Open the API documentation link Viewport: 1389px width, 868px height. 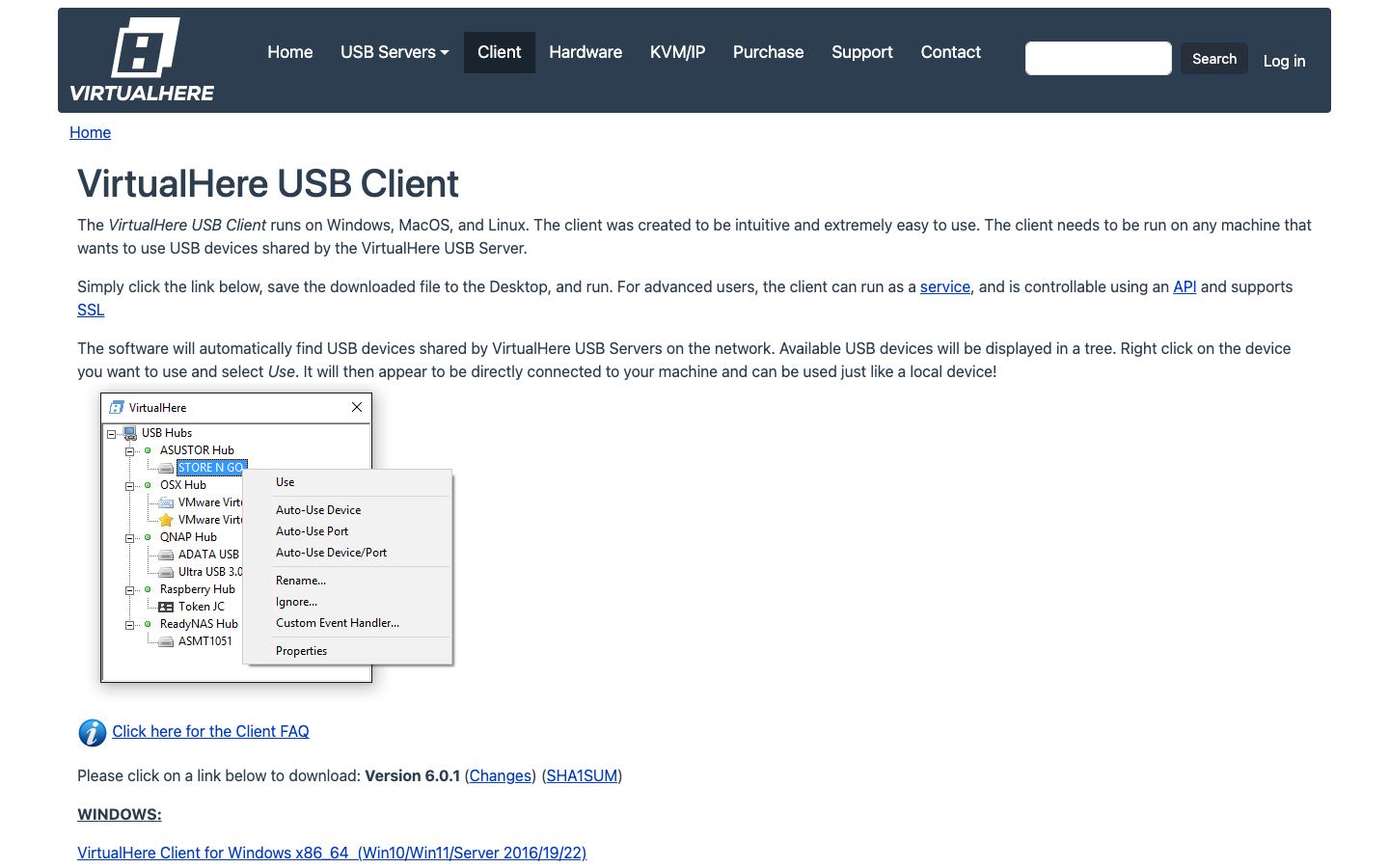1185,286
